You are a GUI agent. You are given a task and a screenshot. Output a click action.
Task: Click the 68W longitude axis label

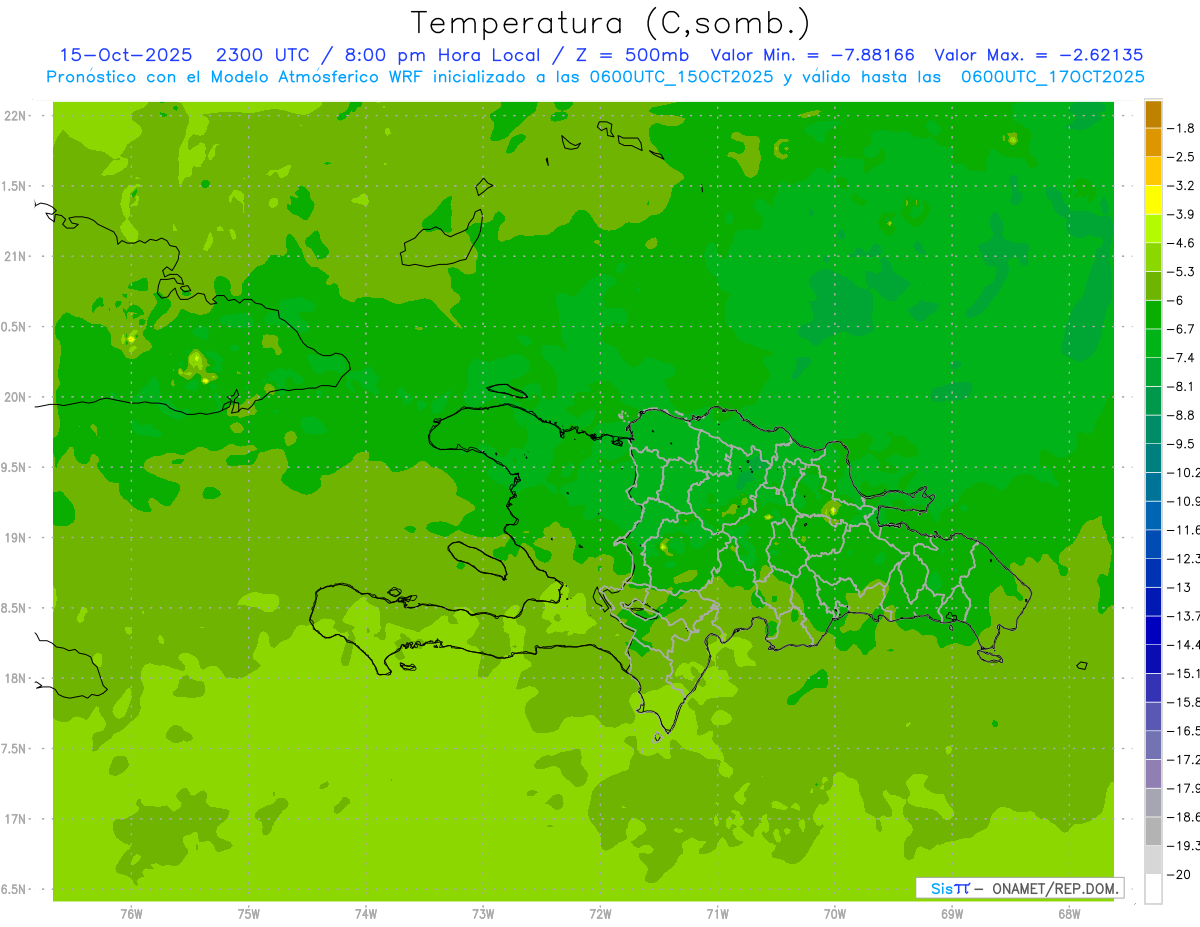point(1069,913)
